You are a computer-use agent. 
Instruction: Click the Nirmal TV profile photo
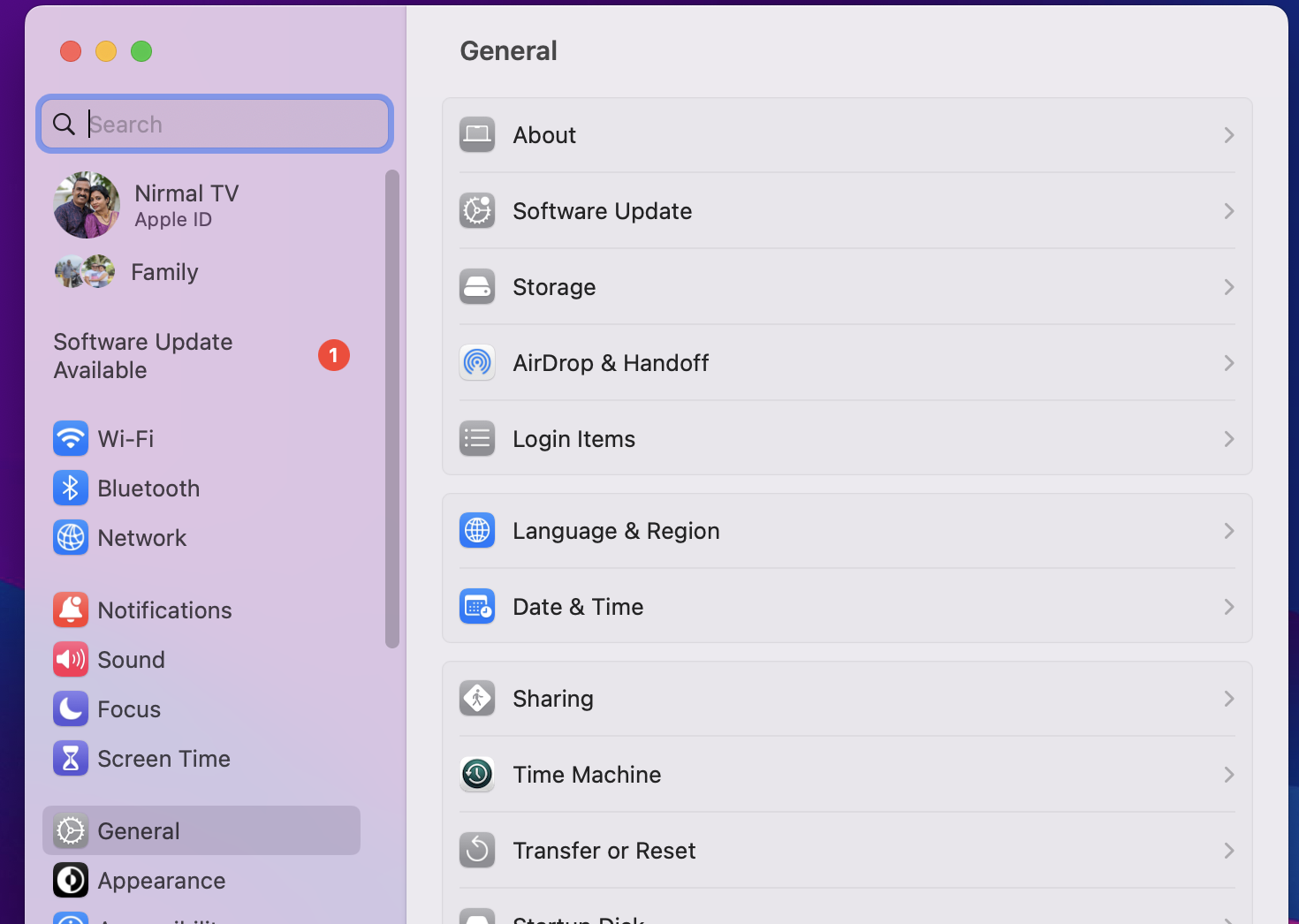[x=87, y=205]
